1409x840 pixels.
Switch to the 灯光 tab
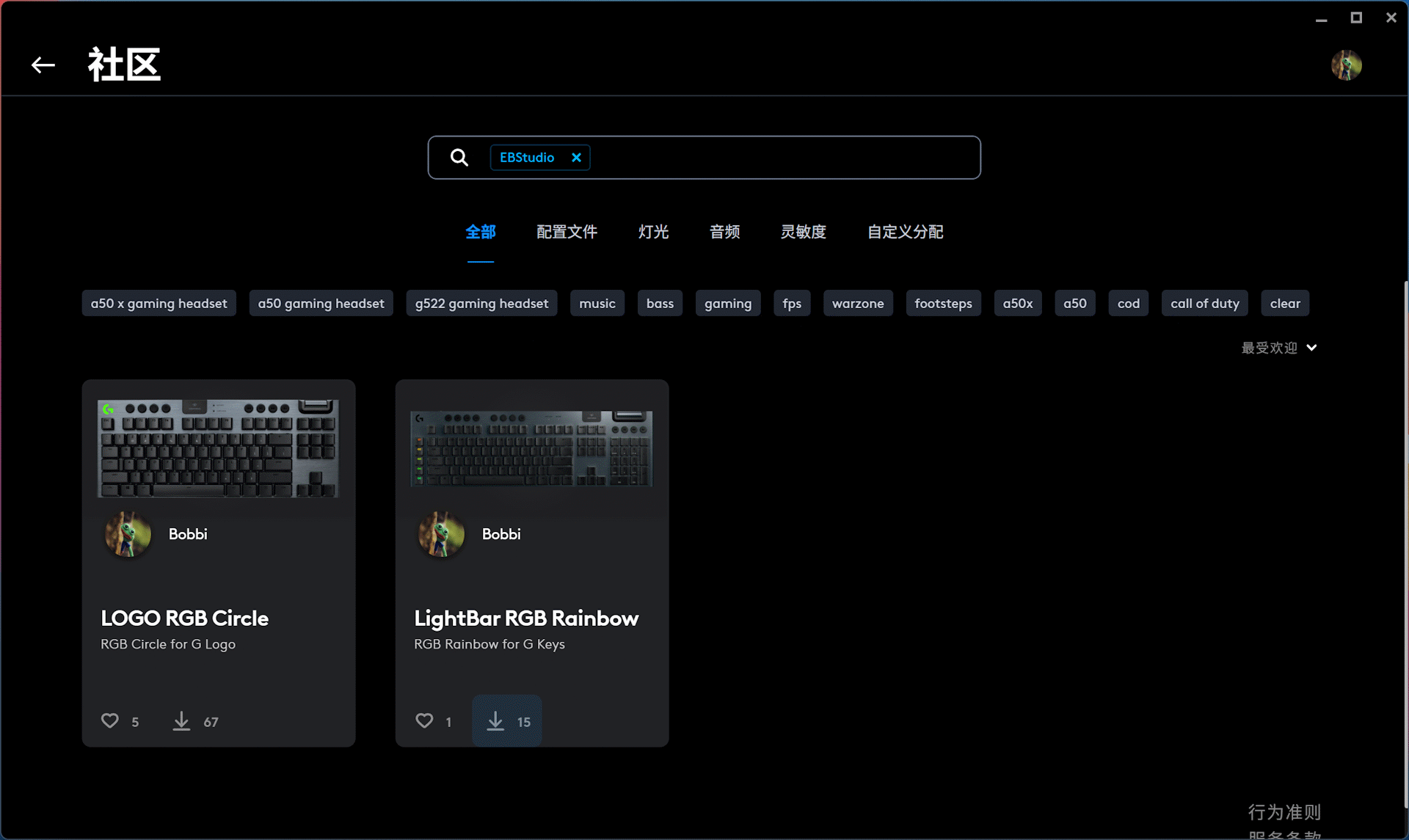653,232
